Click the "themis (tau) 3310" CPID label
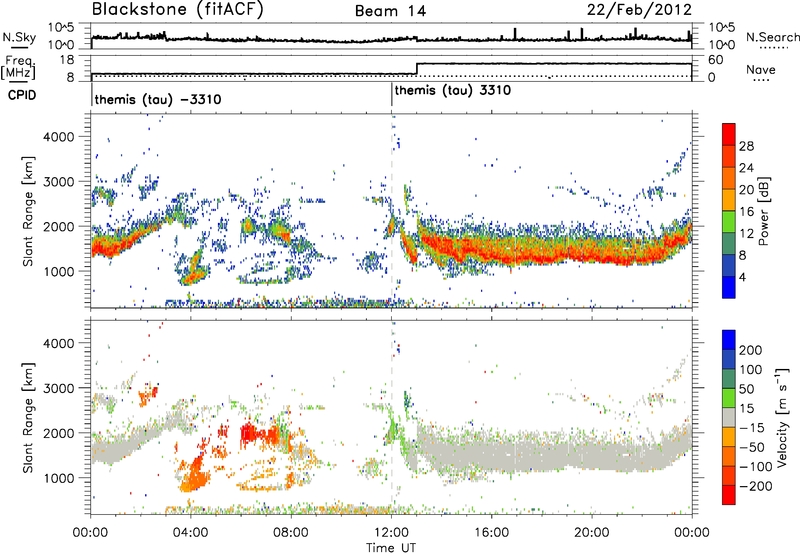 [x=453, y=91]
